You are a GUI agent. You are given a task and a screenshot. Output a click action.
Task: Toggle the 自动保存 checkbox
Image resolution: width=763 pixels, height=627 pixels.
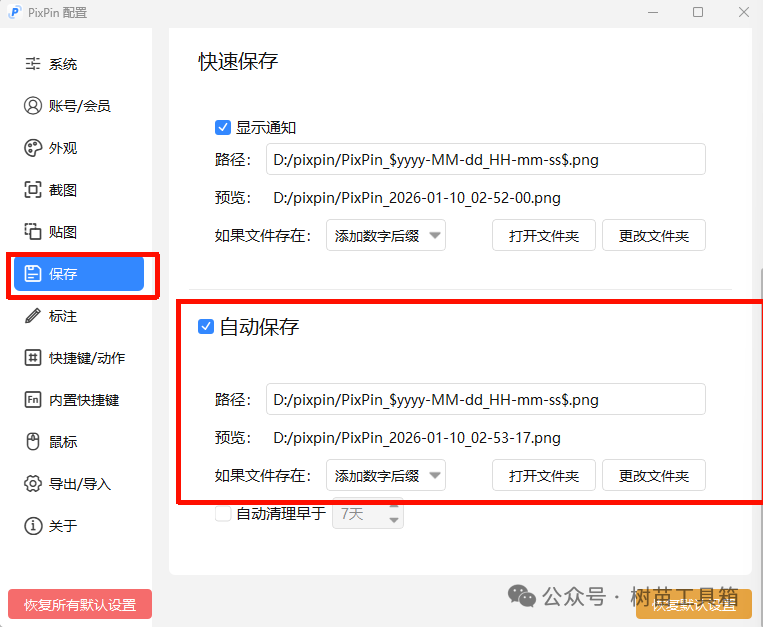[206, 326]
